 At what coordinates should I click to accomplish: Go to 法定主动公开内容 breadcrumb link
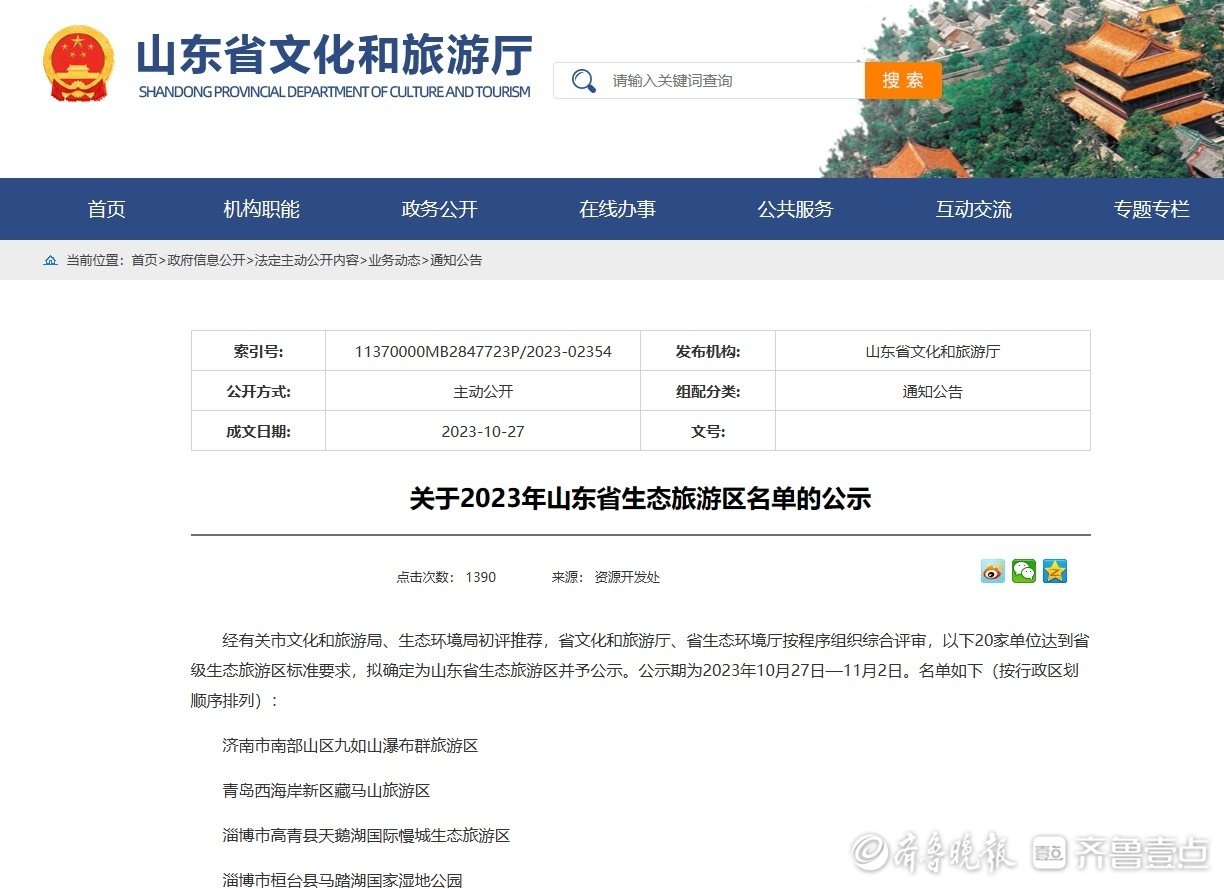pyautogui.click(x=307, y=260)
